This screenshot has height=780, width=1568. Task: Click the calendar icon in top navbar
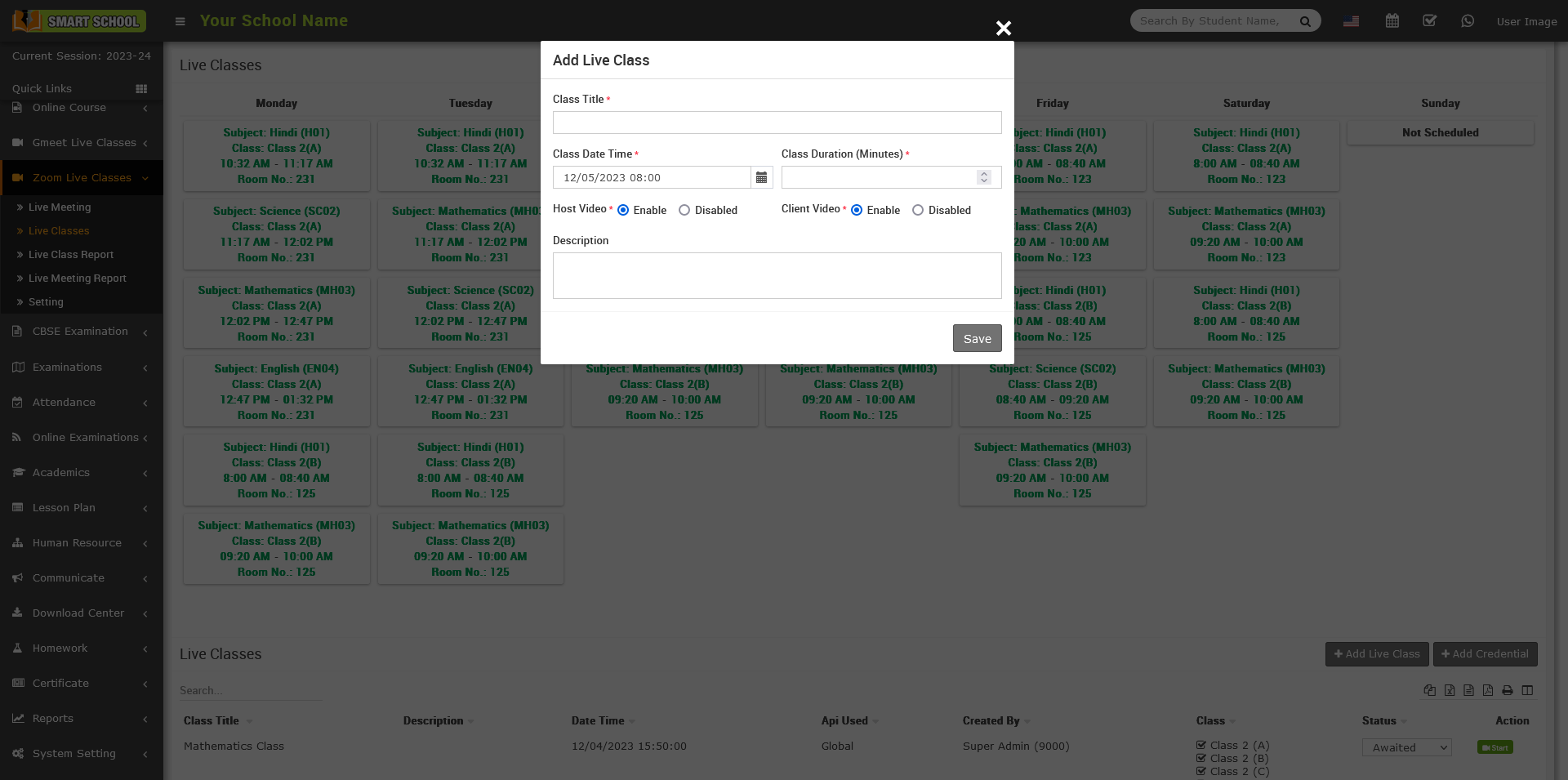tap(1392, 21)
